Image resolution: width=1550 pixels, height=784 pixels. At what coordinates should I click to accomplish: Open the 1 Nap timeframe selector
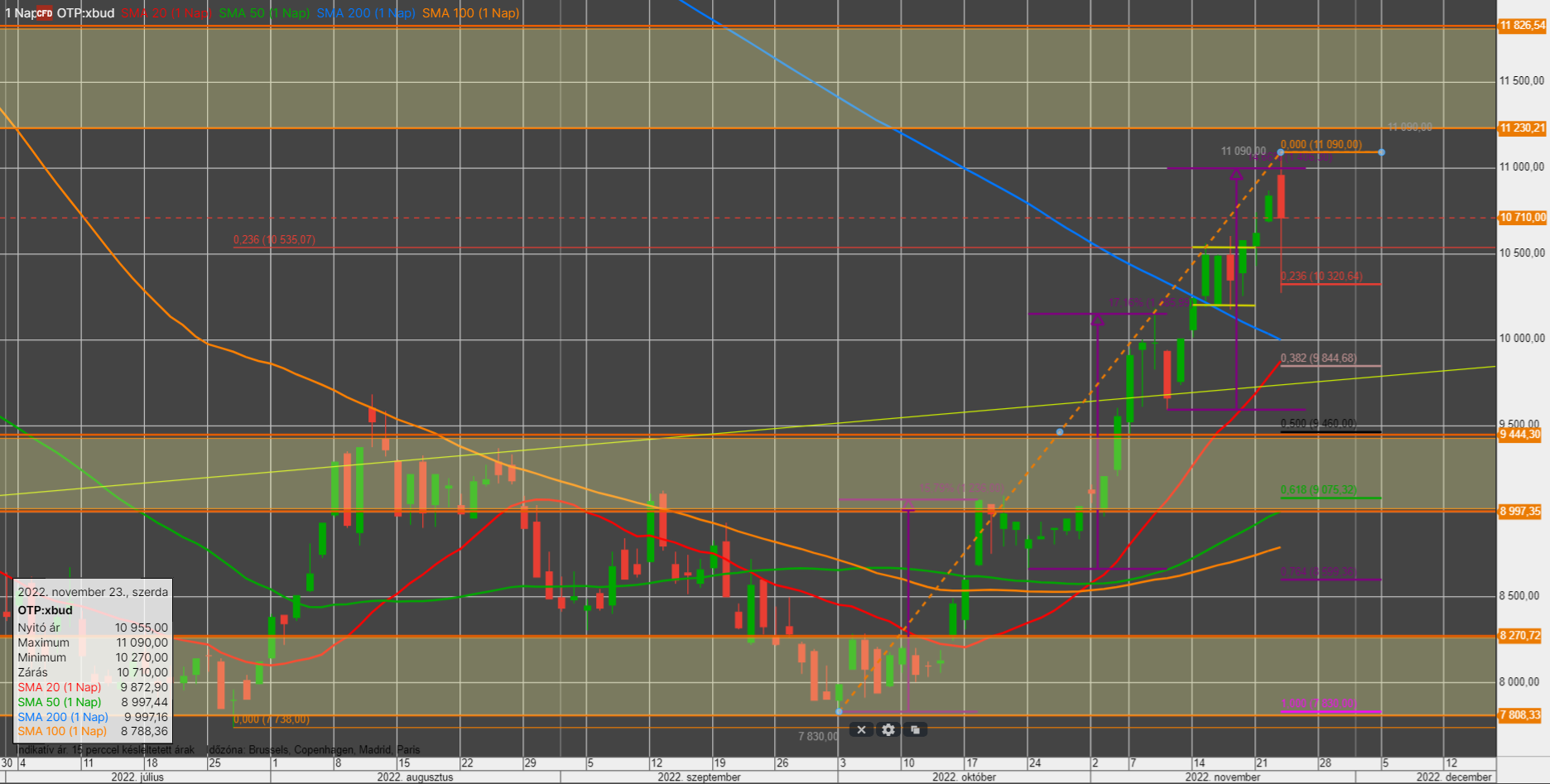pyautogui.click(x=18, y=13)
